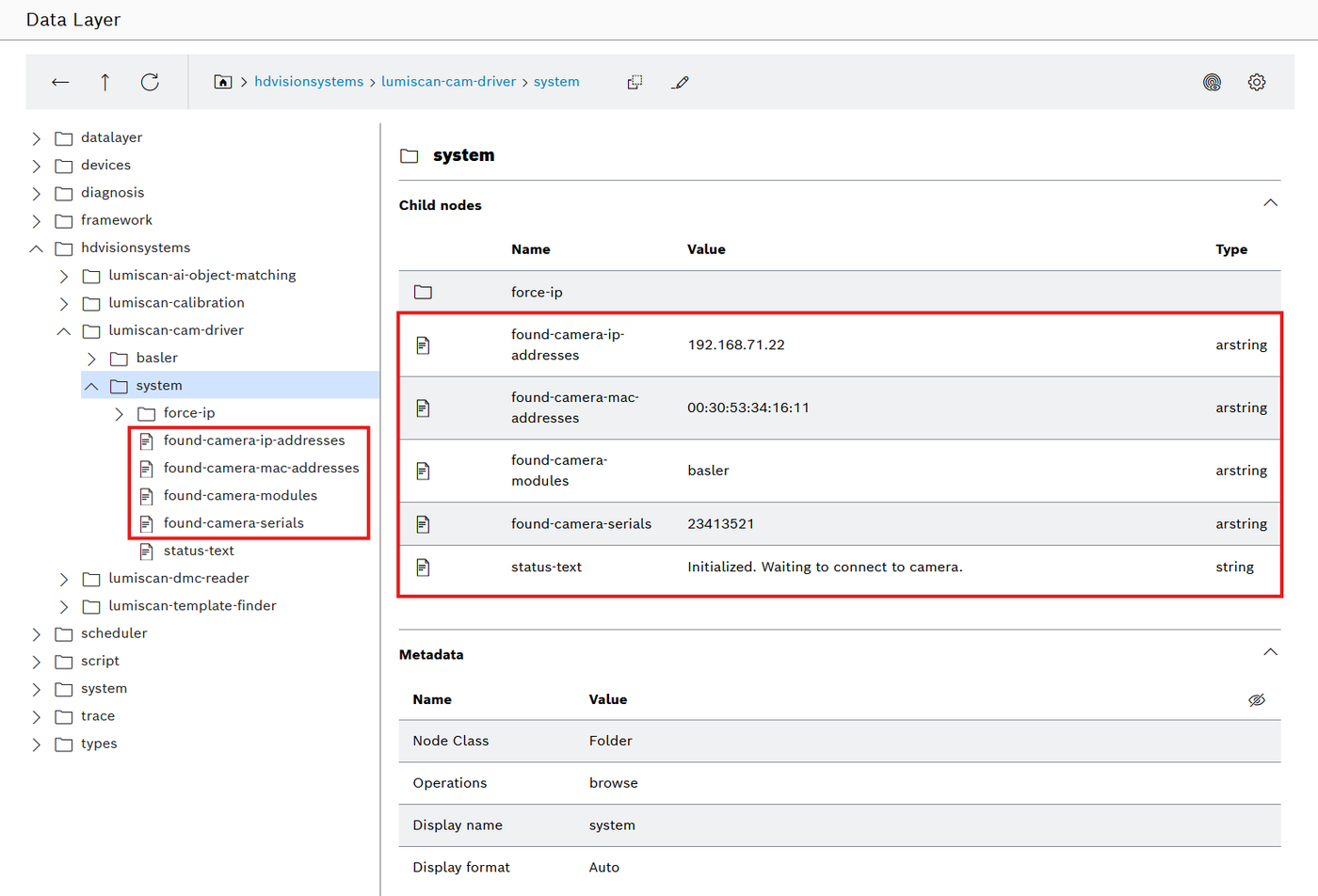The height and width of the screenshot is (896, 1318).
Task: Collapse the hdvisionsystems tree node
Action: (x=37, y=248)
